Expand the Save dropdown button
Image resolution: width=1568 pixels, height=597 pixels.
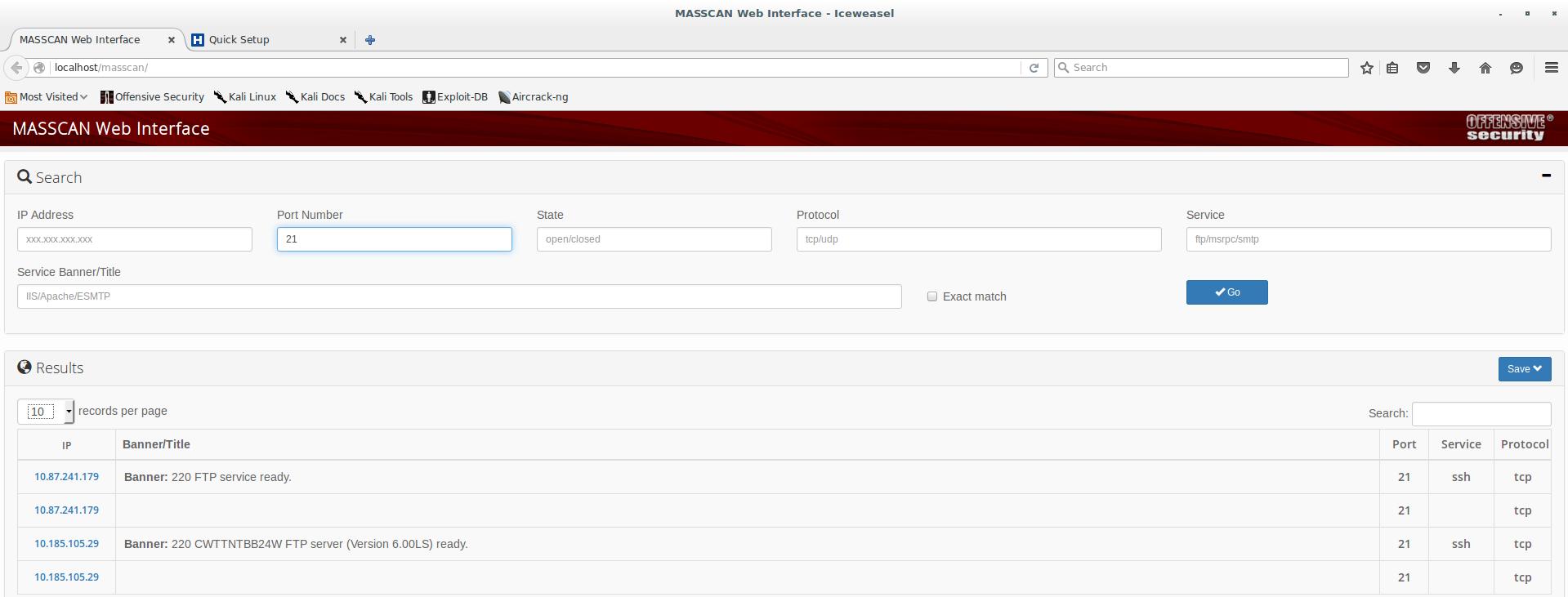pos(1524,369)
